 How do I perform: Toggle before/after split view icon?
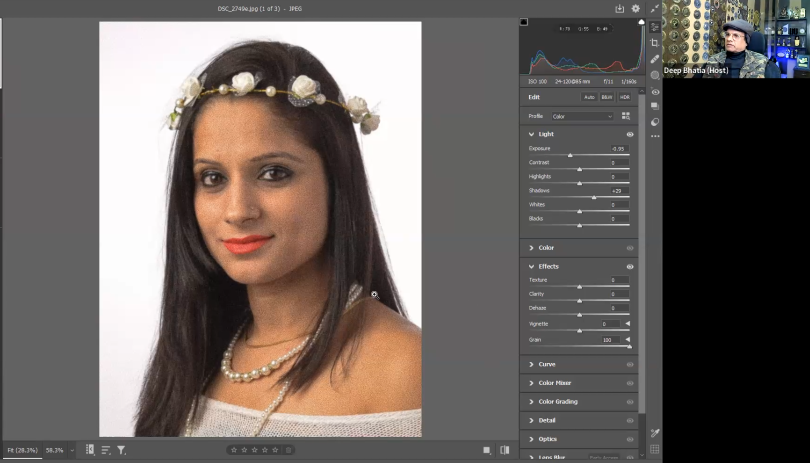click(504, 450)
